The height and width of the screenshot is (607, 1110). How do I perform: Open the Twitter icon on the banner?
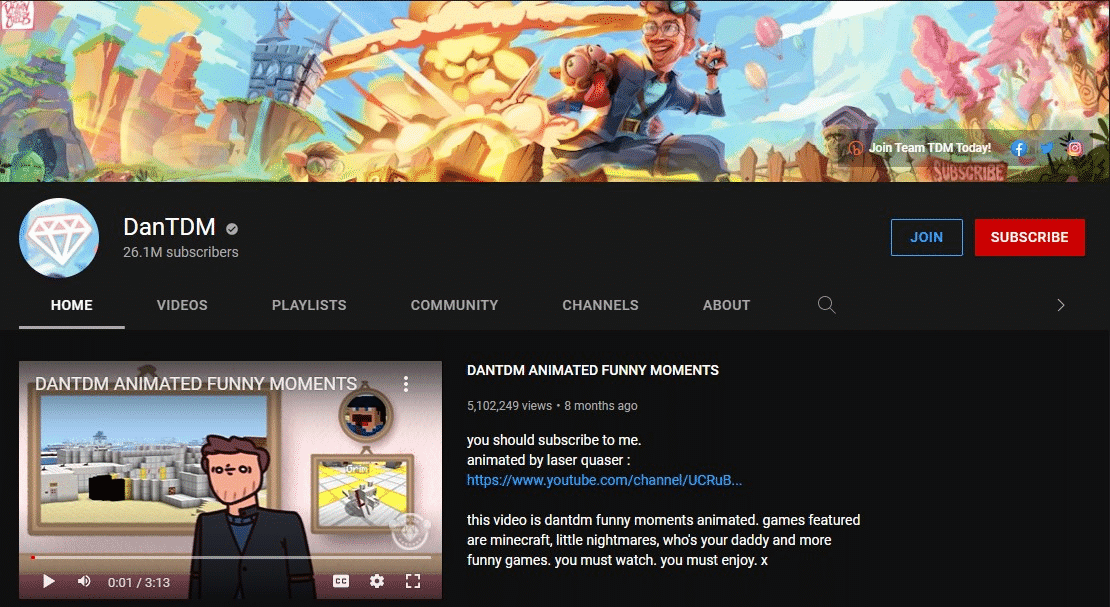pyautogui.click(x=1047, y=148)
